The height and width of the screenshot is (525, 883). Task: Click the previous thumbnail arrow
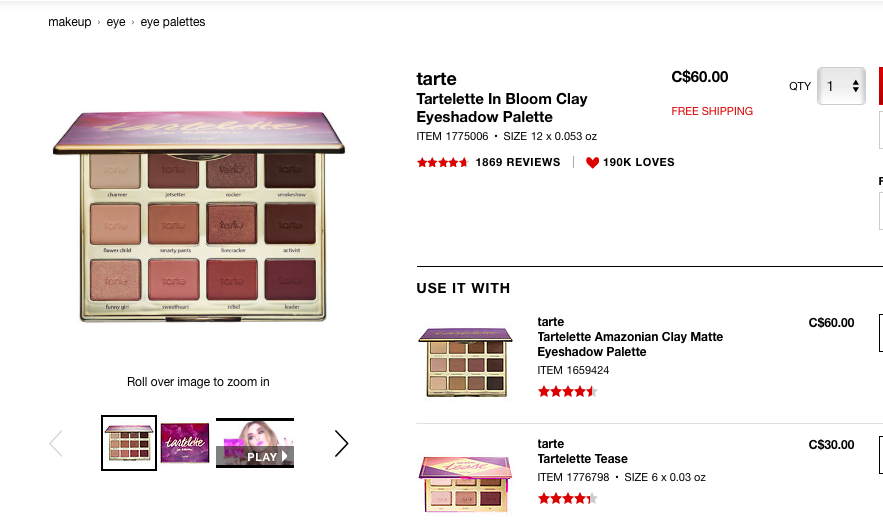[x=56, y=443]
